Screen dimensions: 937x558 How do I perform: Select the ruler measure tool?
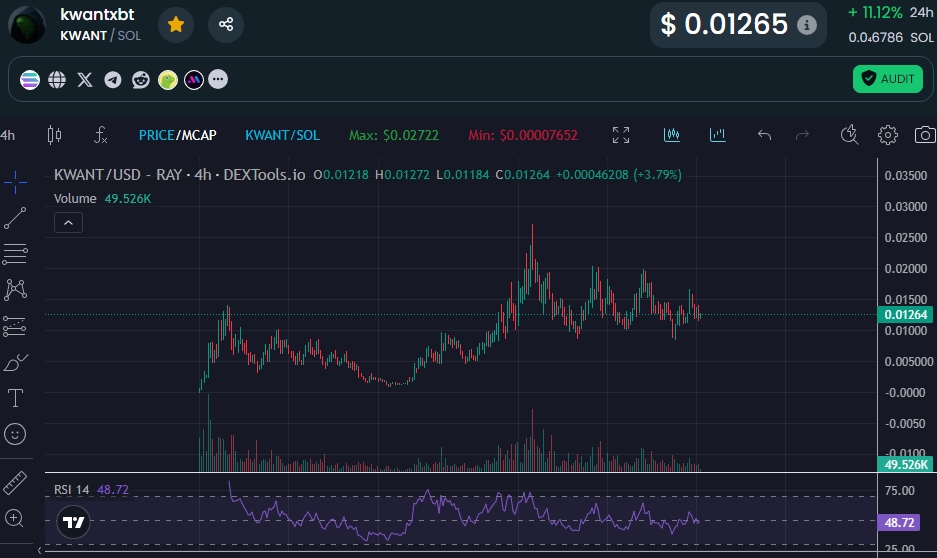pyautogui.click(x=15, y=483)
